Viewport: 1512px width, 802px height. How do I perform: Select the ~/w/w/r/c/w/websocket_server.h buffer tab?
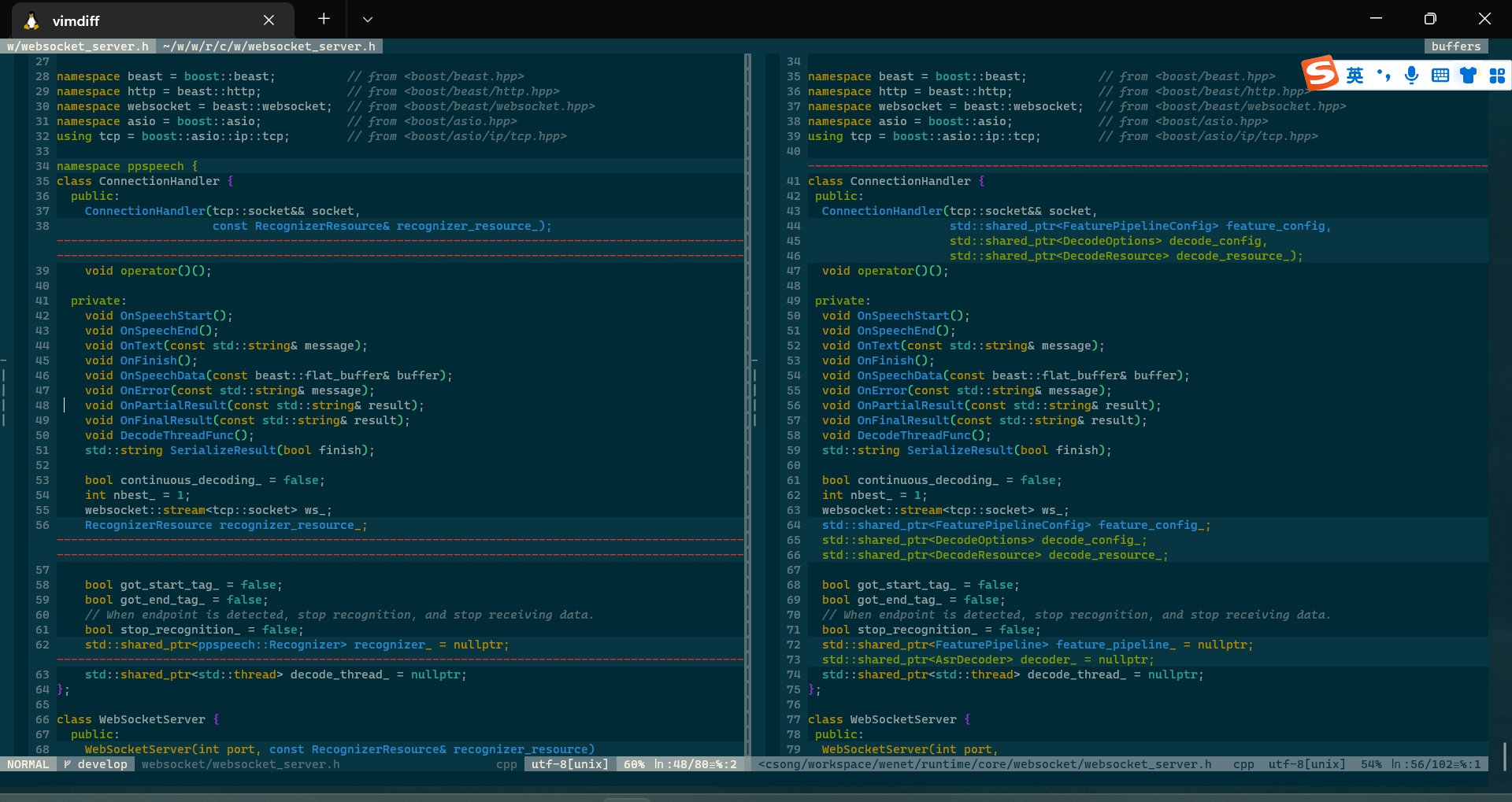pyautogui.click(x=269, y=46)
